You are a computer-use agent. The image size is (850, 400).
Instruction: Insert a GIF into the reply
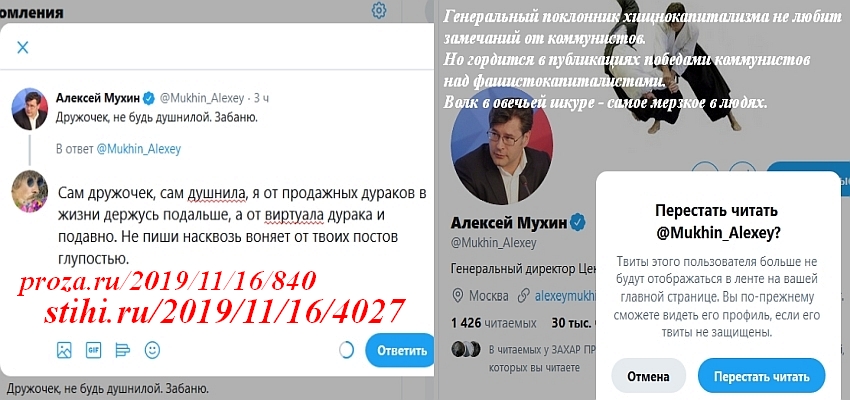tap(93, 351)
